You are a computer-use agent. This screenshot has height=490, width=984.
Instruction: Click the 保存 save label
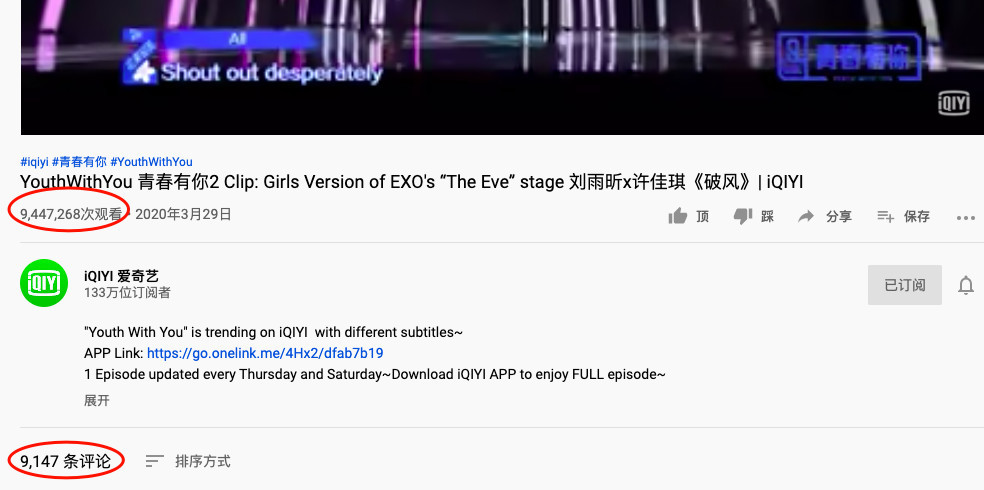coord(916,216)
